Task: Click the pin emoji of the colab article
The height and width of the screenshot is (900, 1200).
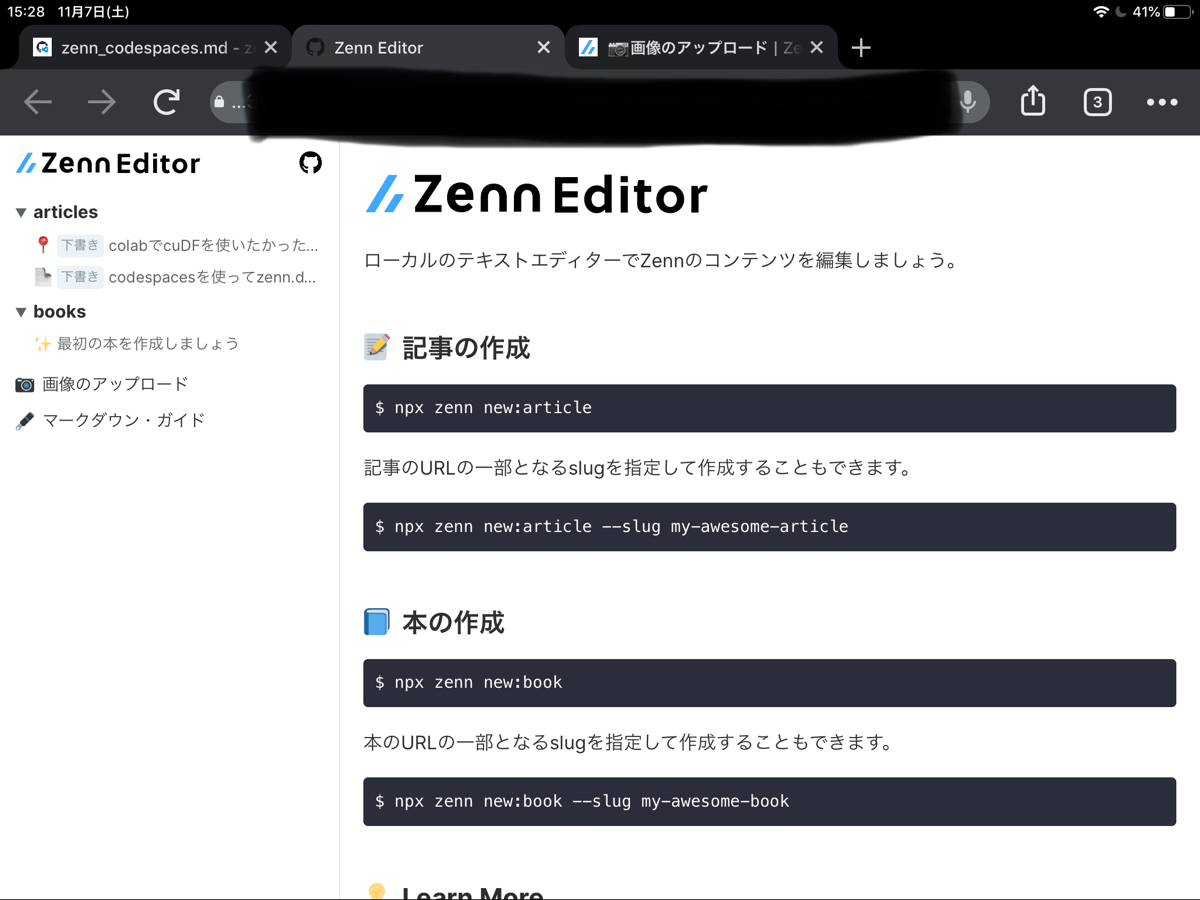Action: tap(43, 245)
